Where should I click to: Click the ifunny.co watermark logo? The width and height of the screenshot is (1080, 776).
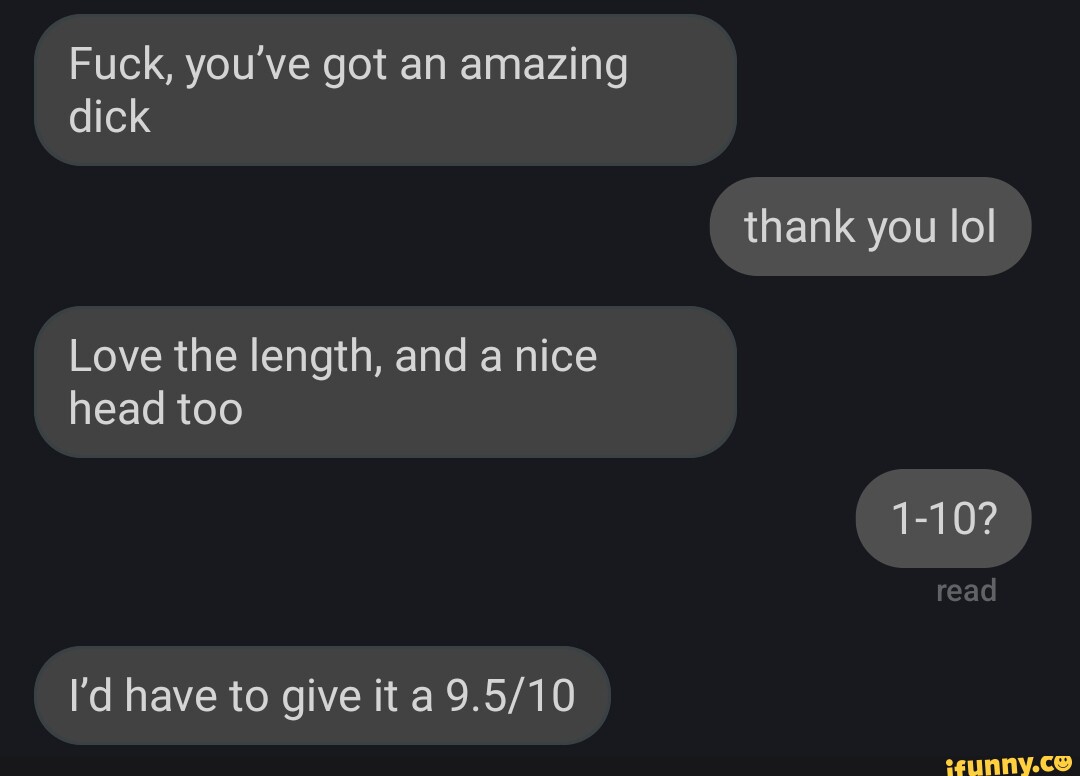pos(1010,763)
